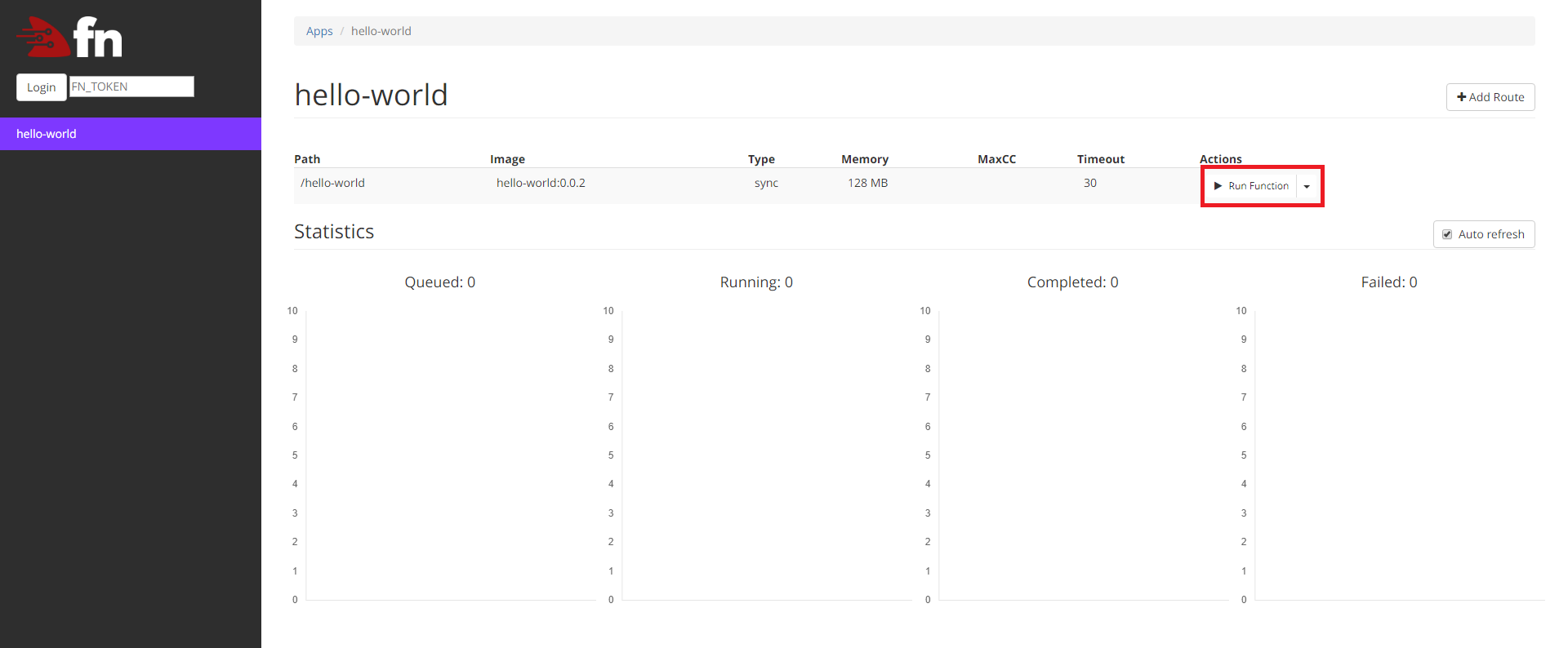Click the sync type cell
Screen dimensions: 1568x648
tap(766, 183)
